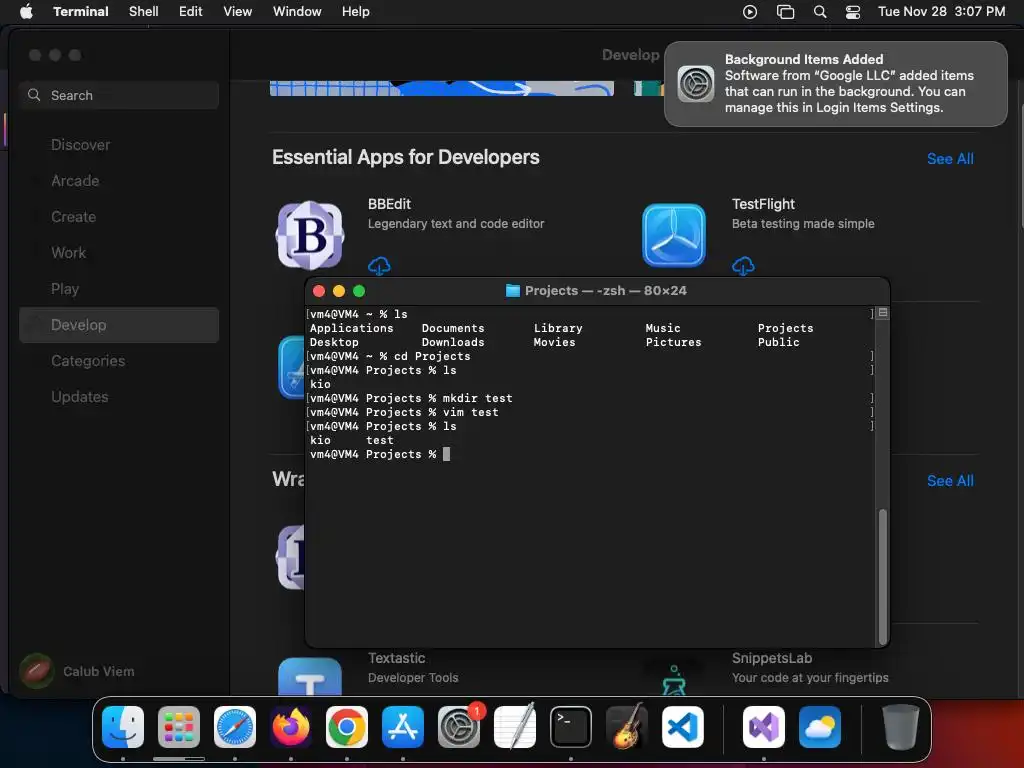Click the BBEdit app title
The image size is (1024, 768).
click(389, 204)
